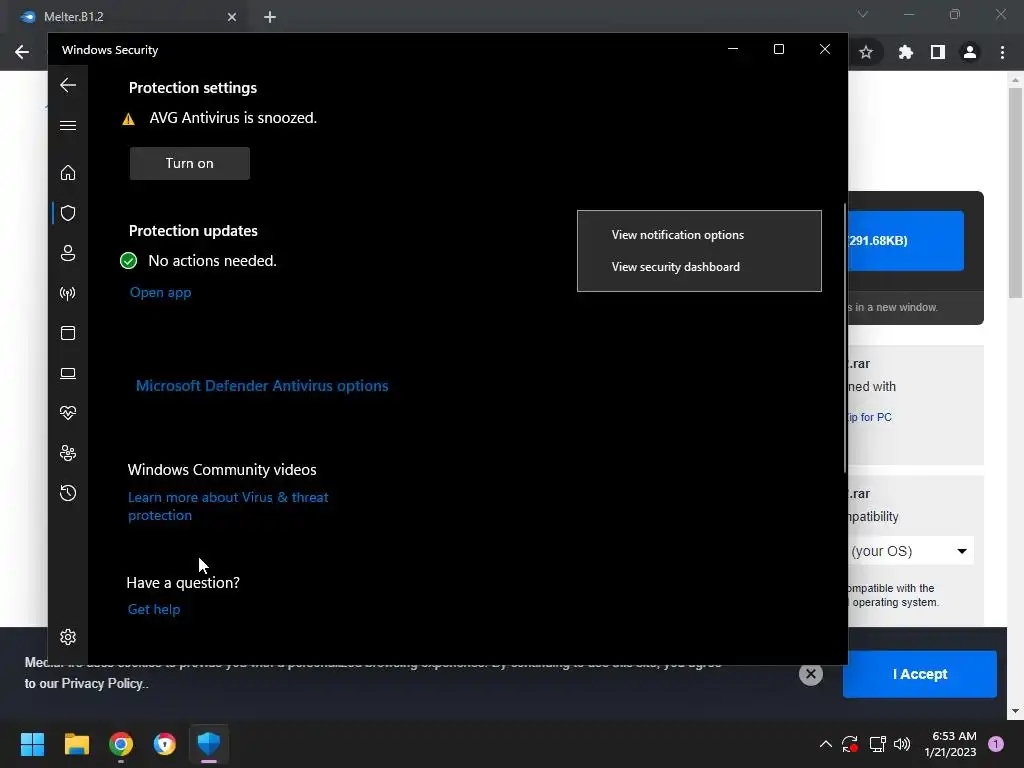Click the Protection updates heading

pyautogui.click(x=193, y=231)
